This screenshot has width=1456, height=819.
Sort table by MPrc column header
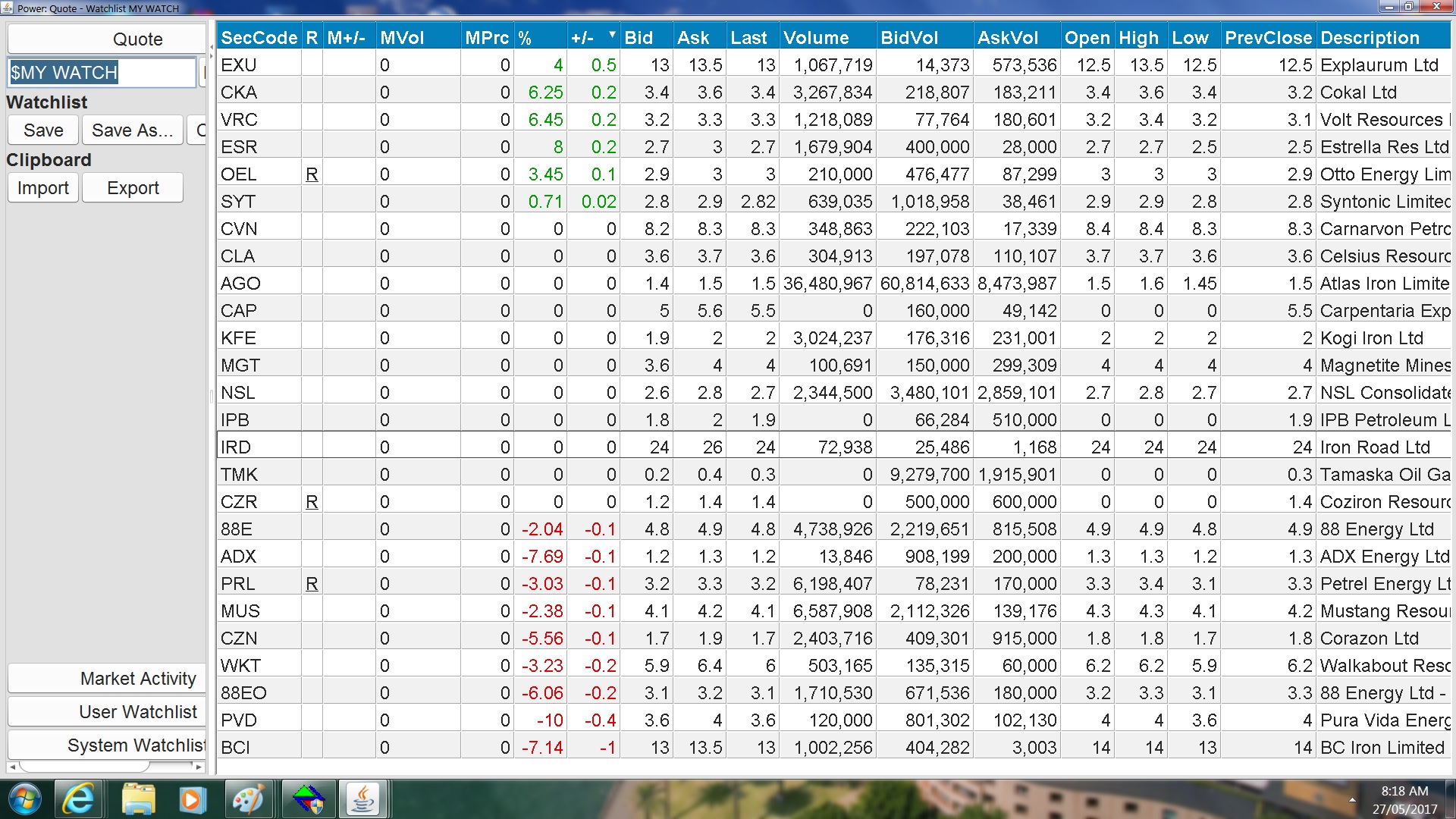(x=488, y=38)
